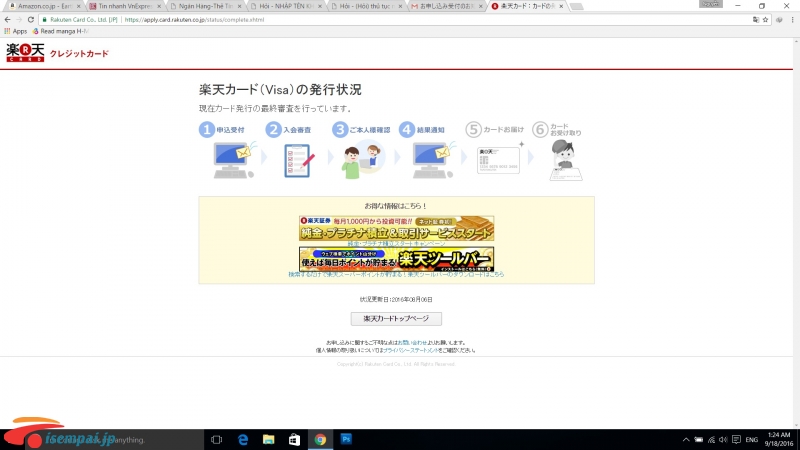
Task: Click the 楽天カードトップページ button
Action: tap(396, 318)
